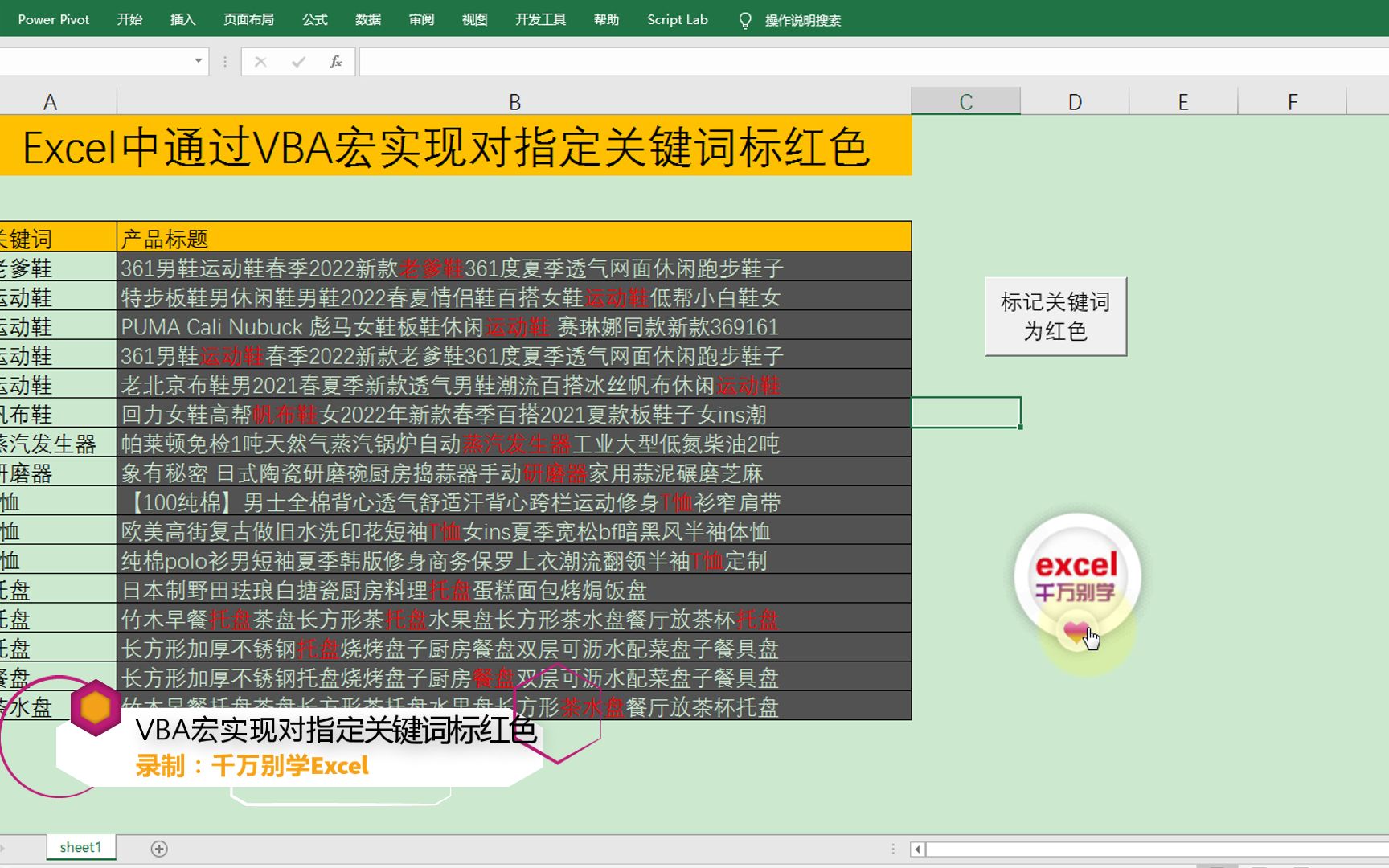
Task: Click the 操作说明搜索 search field
Action: 803,20
